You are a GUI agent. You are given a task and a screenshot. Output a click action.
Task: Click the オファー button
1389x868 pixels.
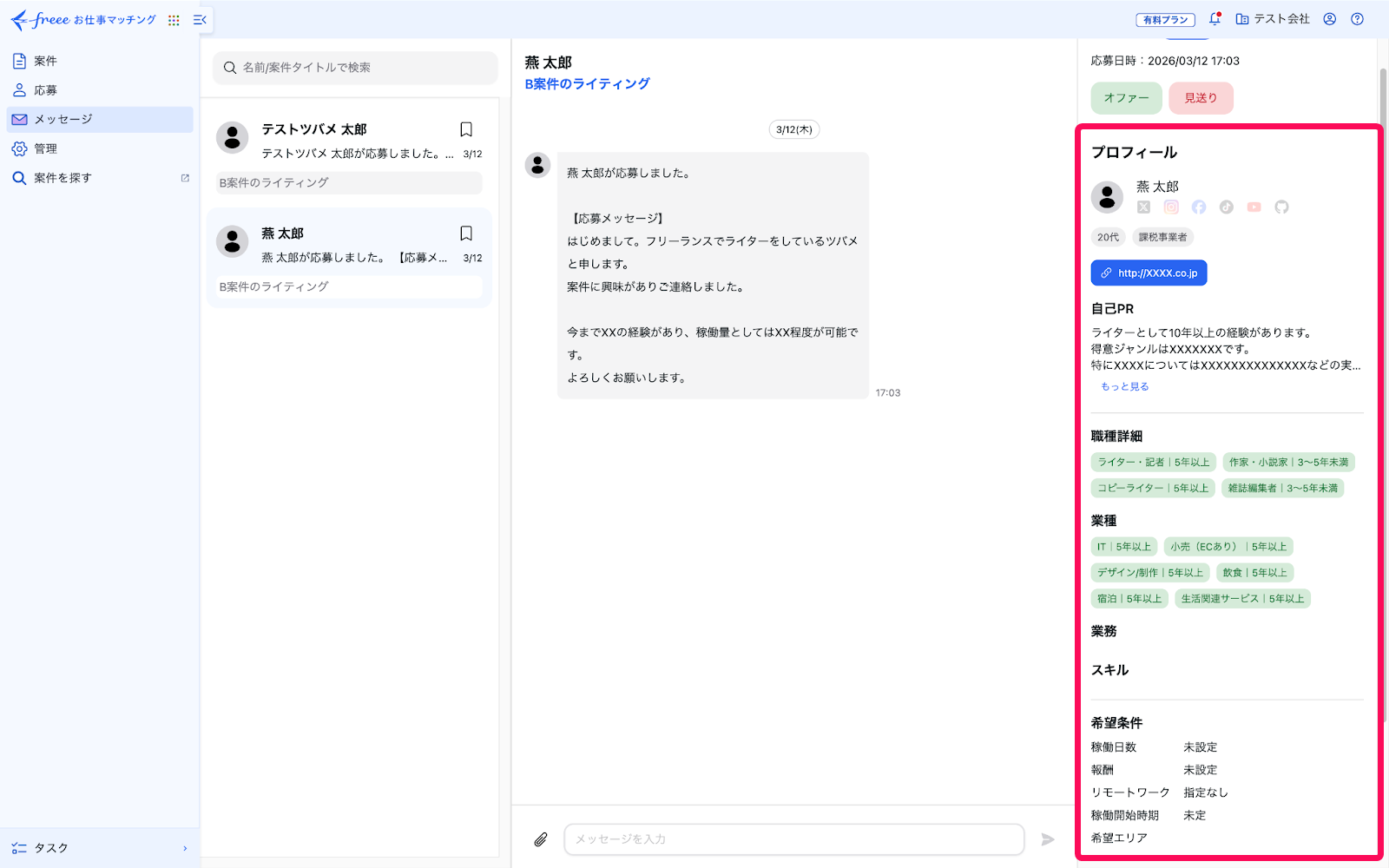[1126, 98]
